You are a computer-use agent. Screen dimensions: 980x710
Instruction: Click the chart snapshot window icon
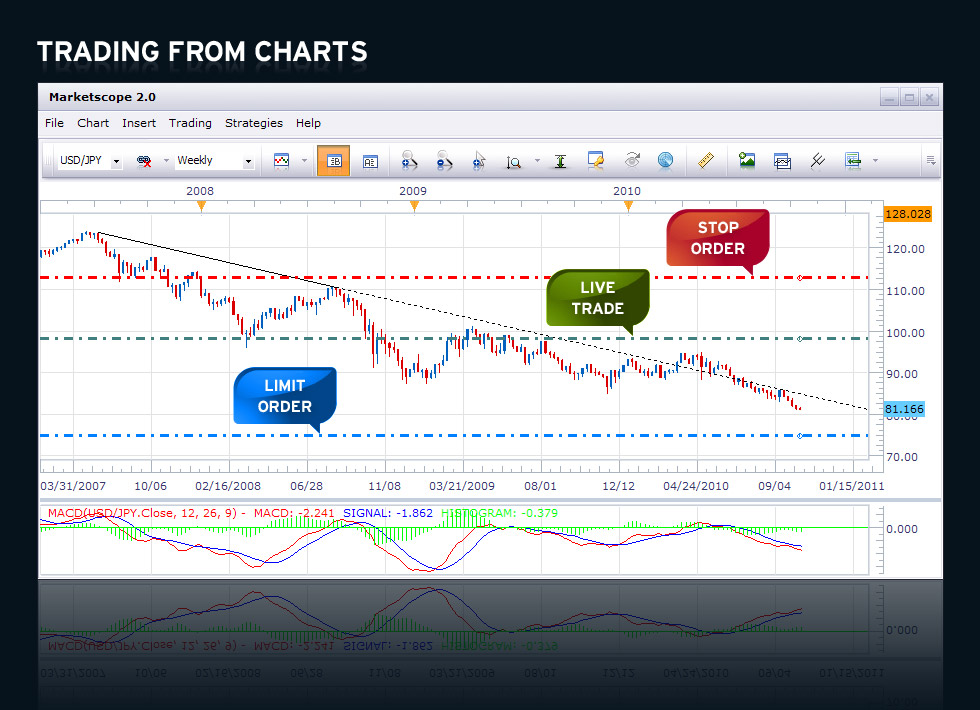pyautogui.click(x=782, y=161)
